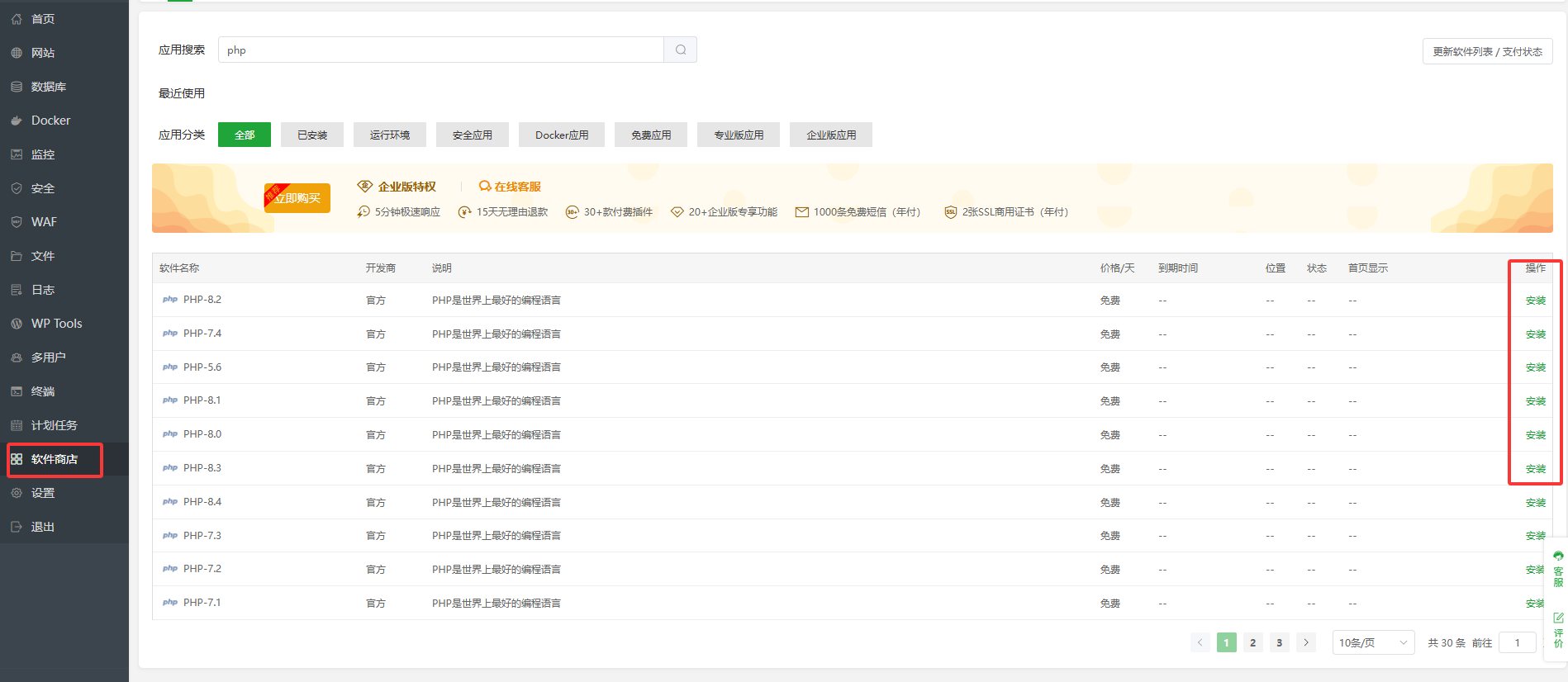Click the 立即购买 buy now button
The height and width of the screenshot is (682, 1568).
[297, 198]
